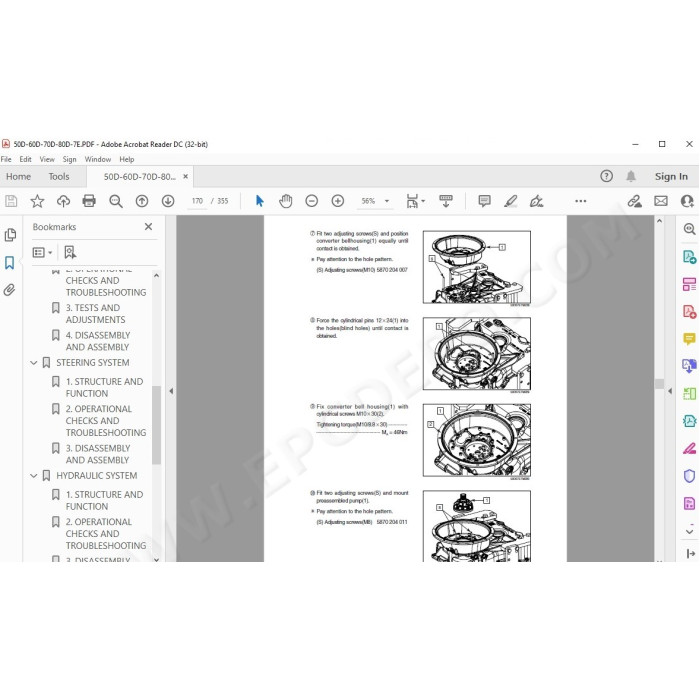Open the Window menu
This screenshot has height=700, width=700.
pos(98,159)
